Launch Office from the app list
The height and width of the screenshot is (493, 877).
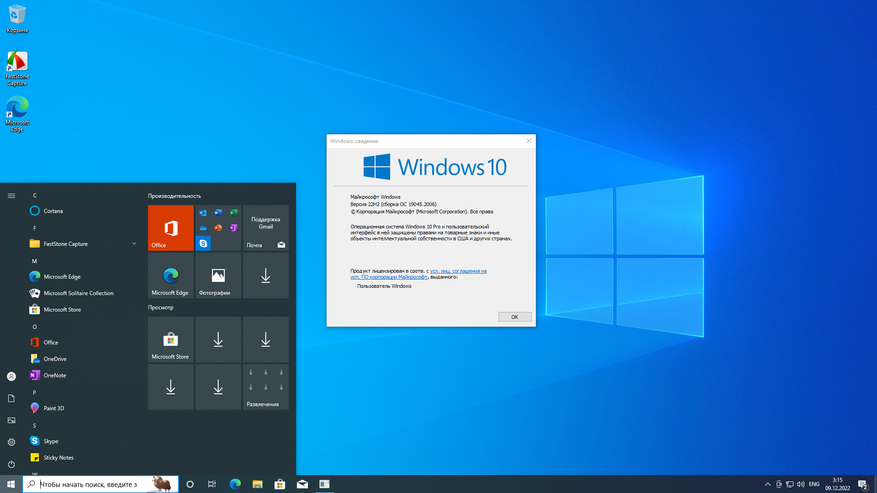click(83, 342)
